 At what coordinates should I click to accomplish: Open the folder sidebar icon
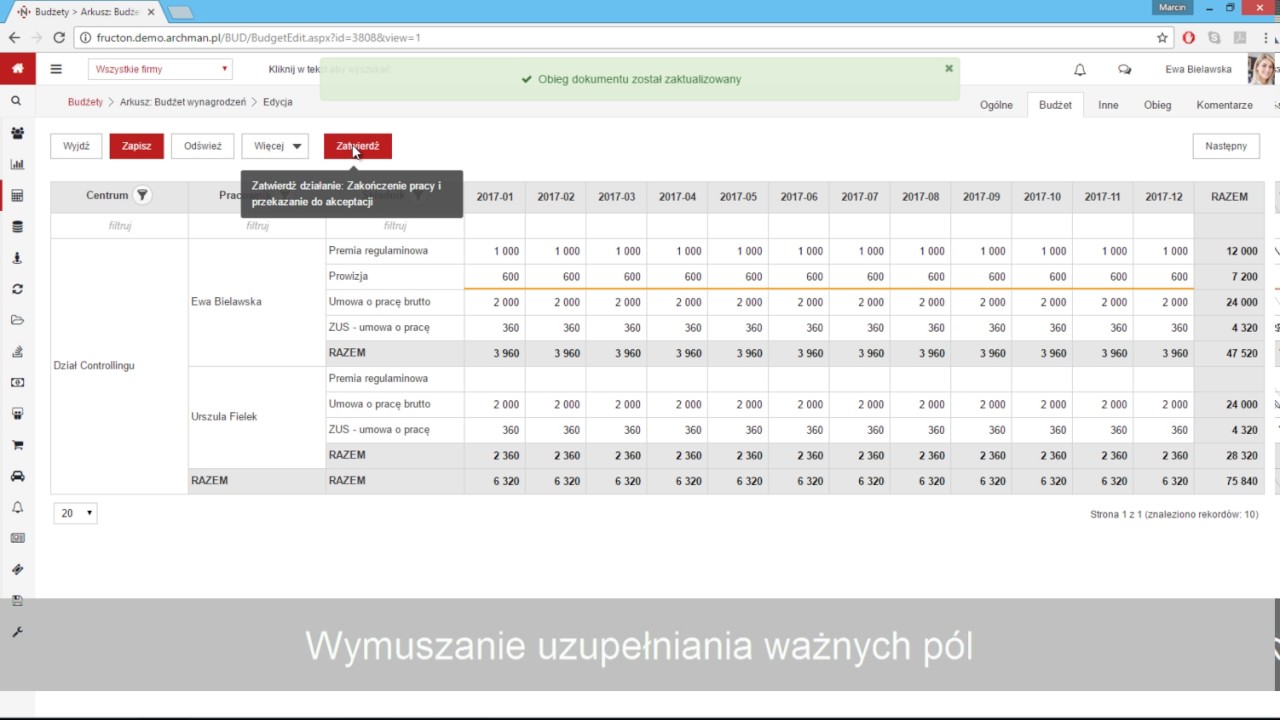17,320
